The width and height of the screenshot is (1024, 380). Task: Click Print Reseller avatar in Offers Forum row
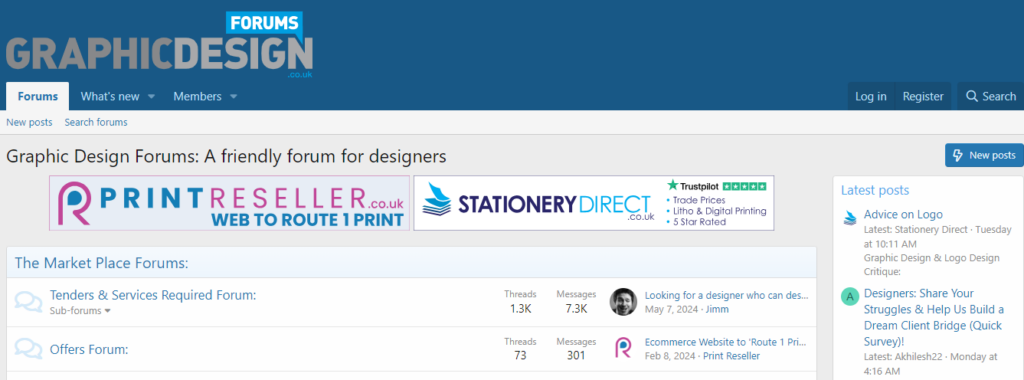click(x=623, y=348)
